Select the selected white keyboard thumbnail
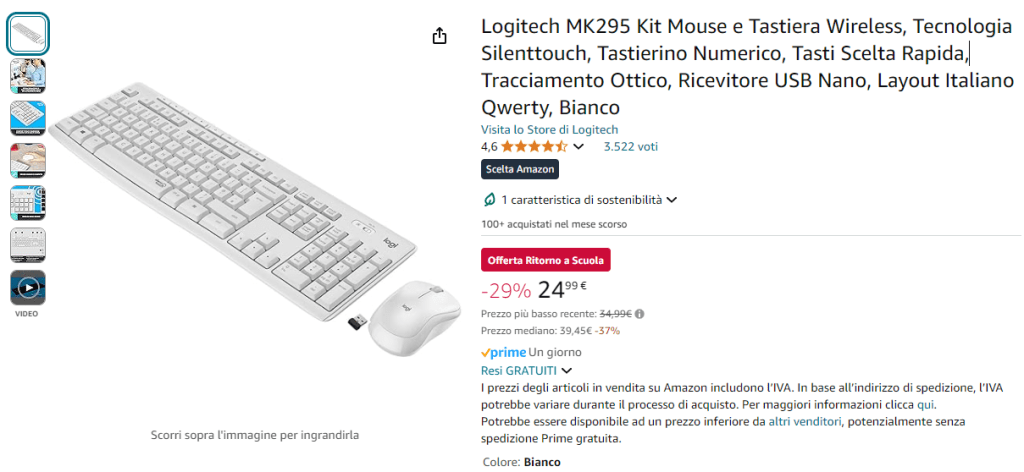This screenshot has height=472, width=1024. pos(28,35)
